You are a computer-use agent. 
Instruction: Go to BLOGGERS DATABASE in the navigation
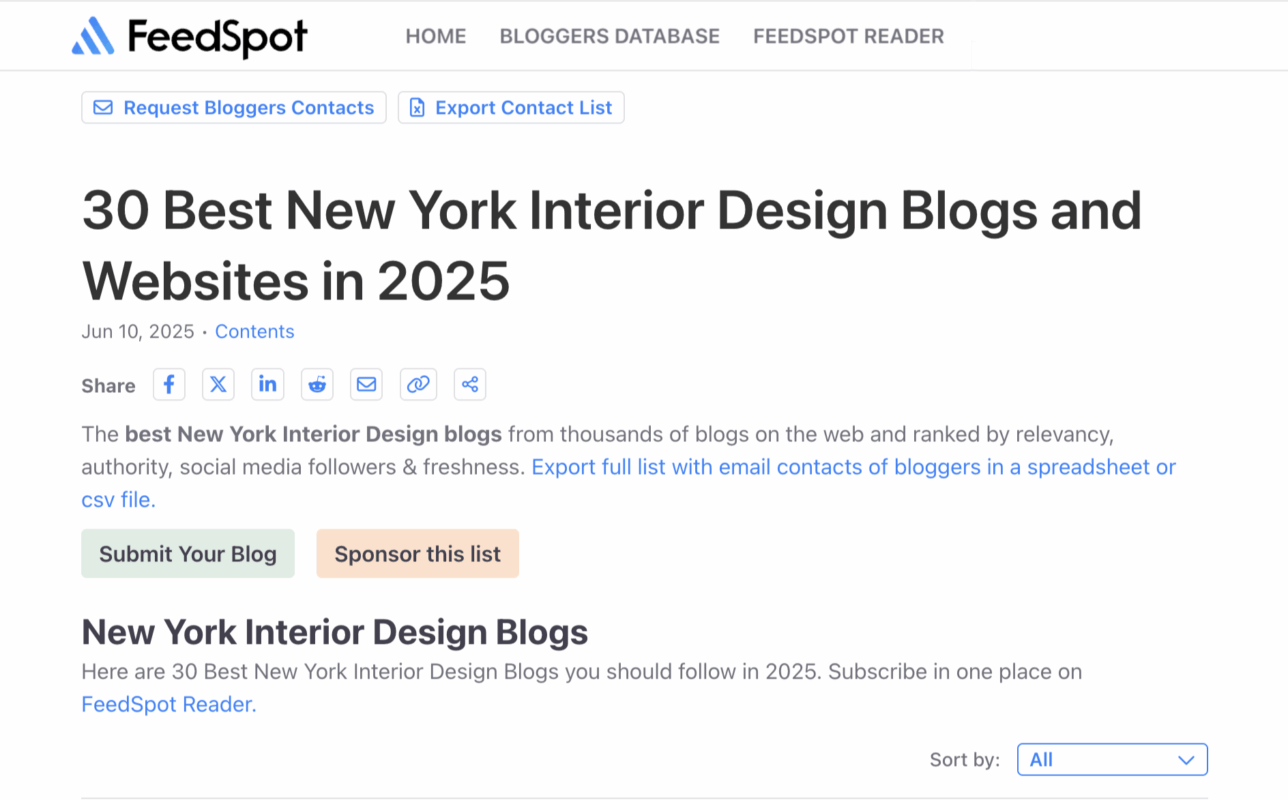click(x=610, y=37)
